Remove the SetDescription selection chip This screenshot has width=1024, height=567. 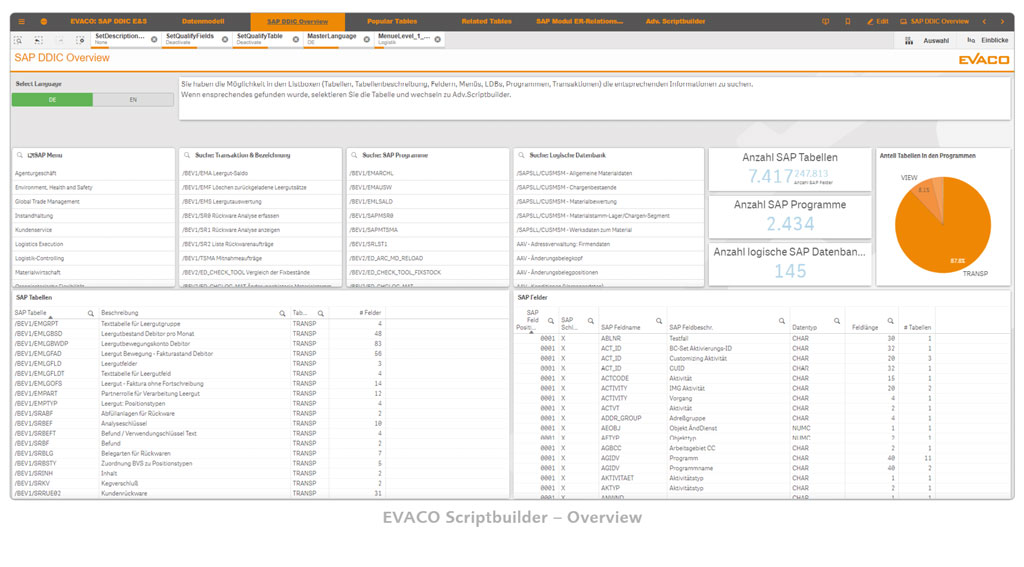(x=154, y=40)
